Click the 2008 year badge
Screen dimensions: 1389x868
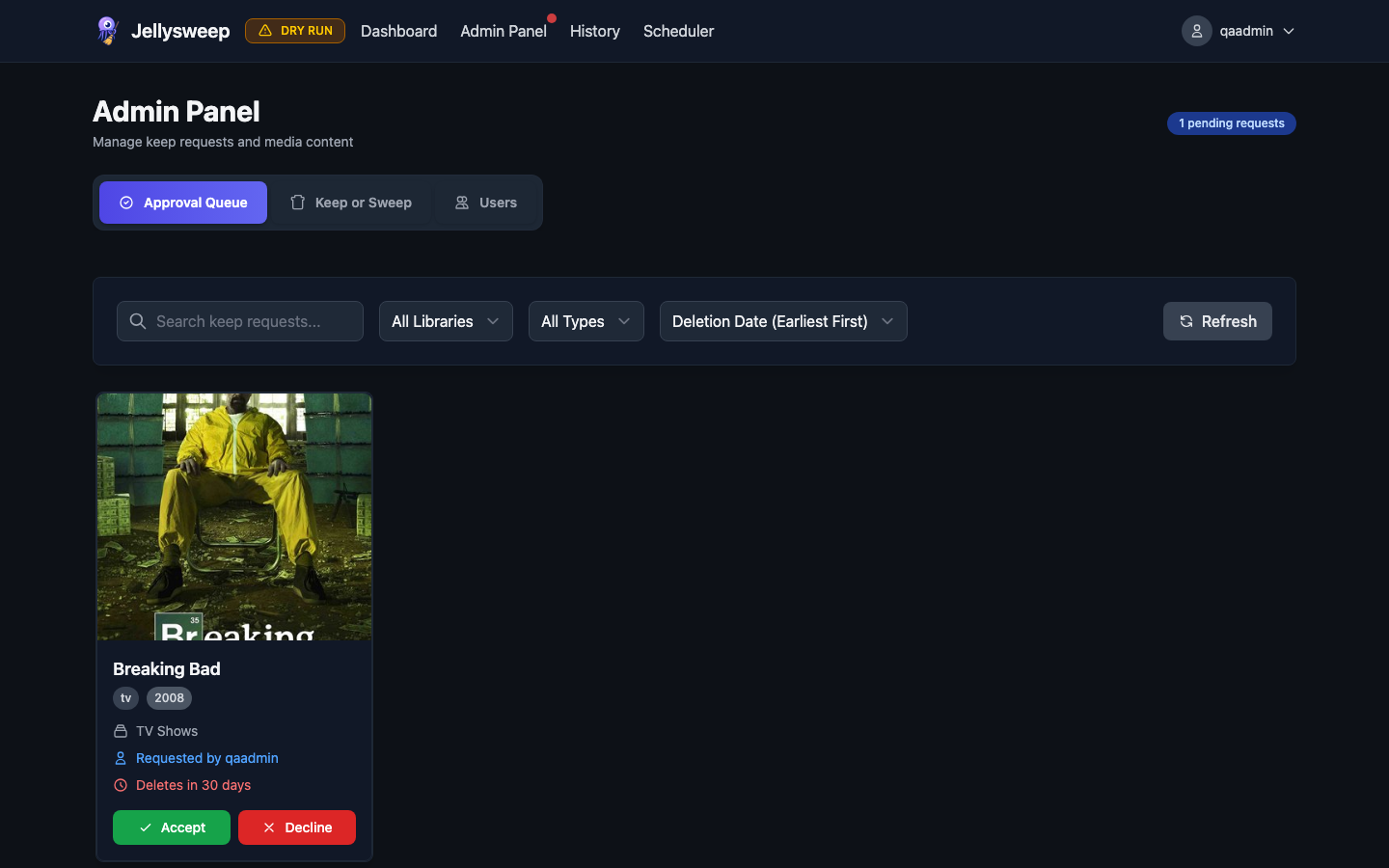pyautogui.click(x=169, y=698)
